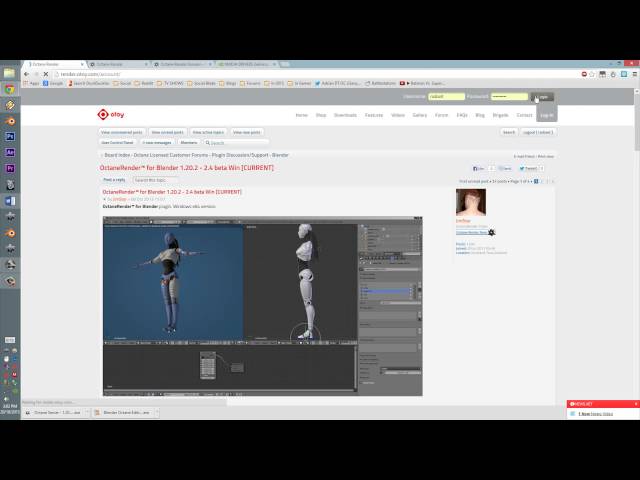Open the Home menu item

(301, 115)
